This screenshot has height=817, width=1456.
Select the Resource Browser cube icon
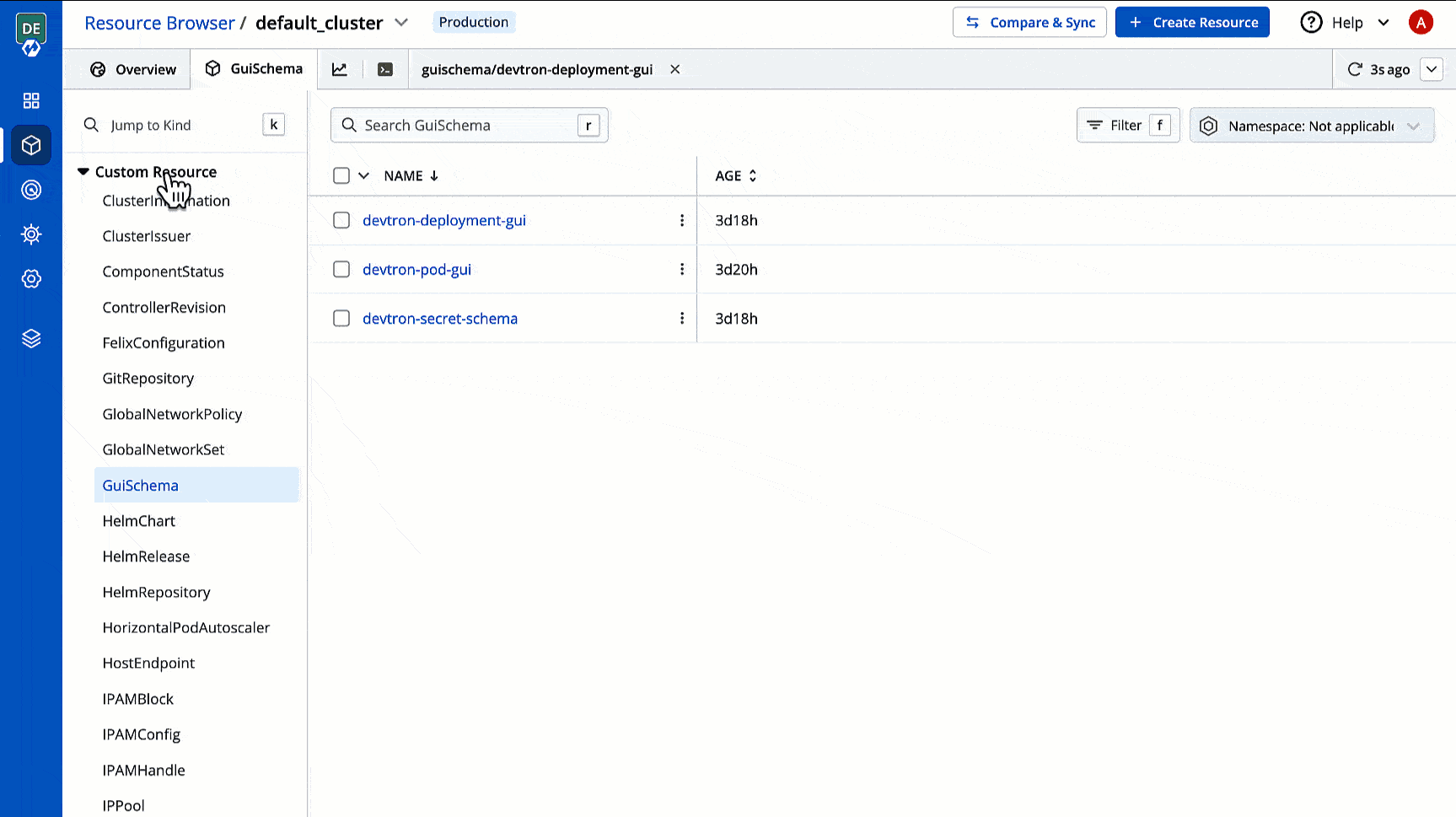(31, 145)
